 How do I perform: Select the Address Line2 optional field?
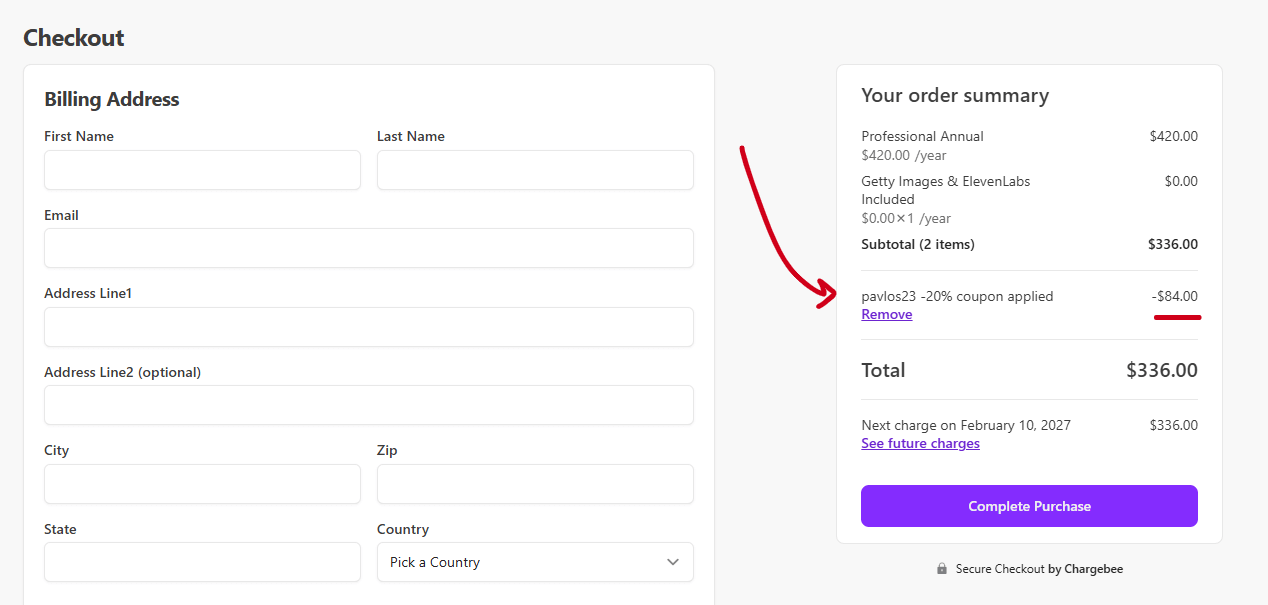point(368,405)
